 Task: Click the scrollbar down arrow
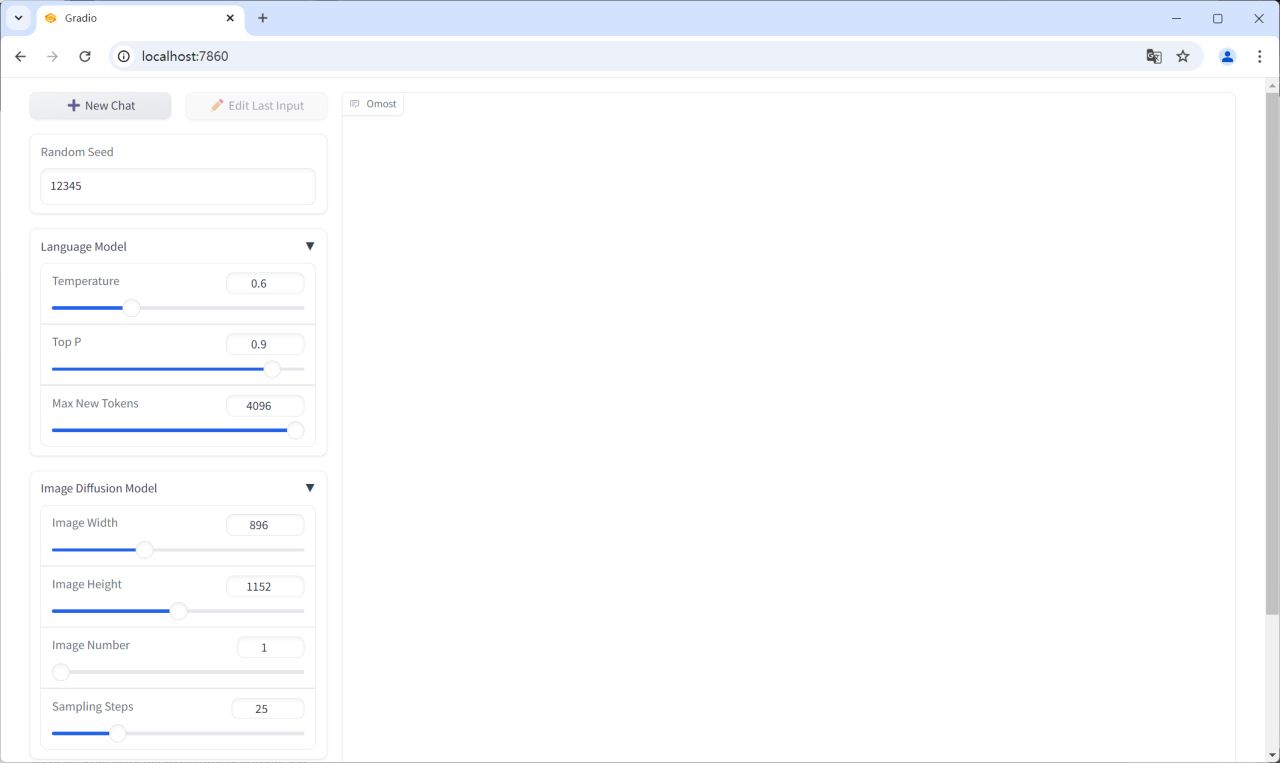pyautogui.click(x=1272, y=755)
